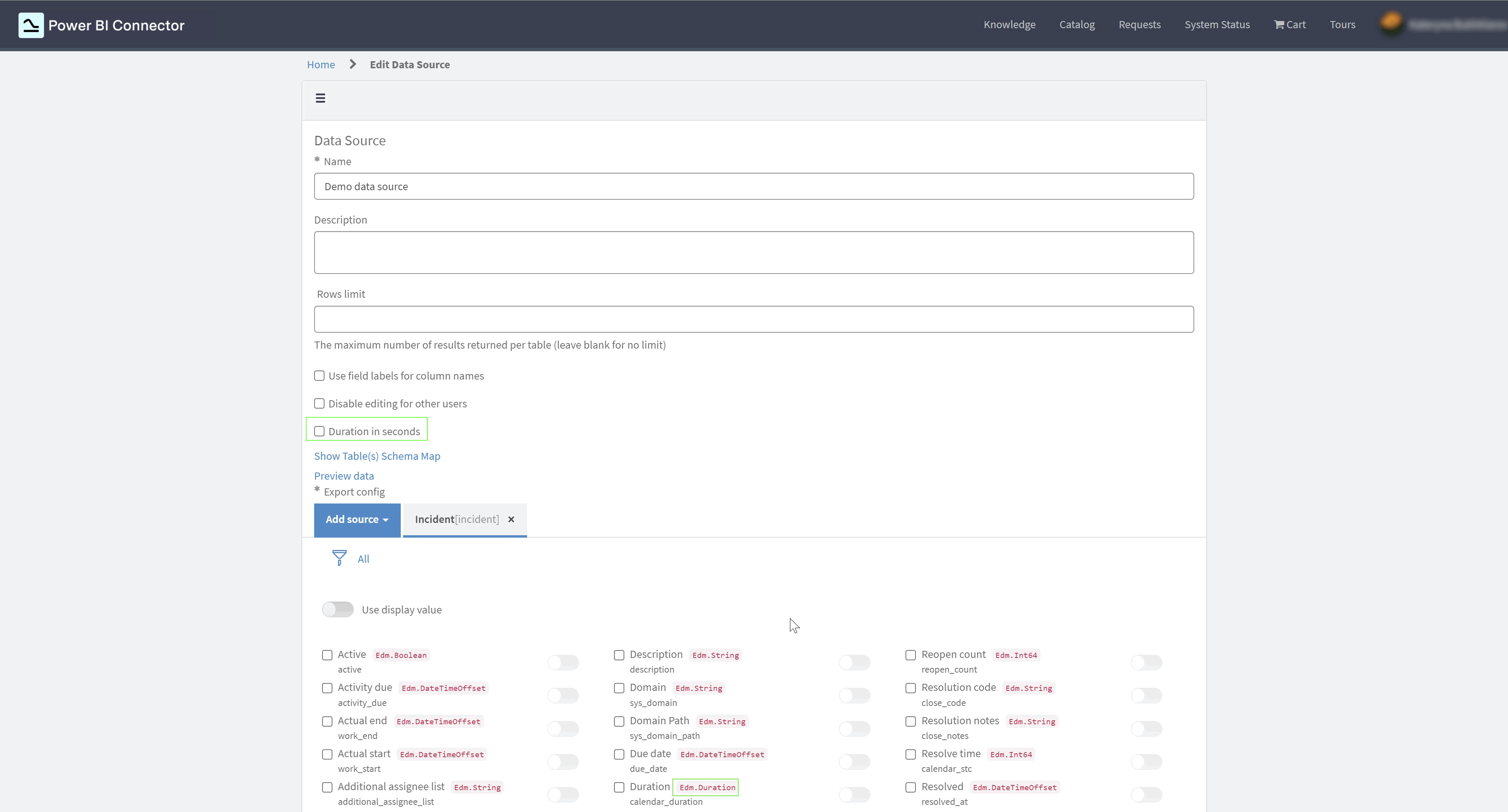Check Use field labels for column names
This screenshot has width=1508, height=812.
click(x=320, y=376)
